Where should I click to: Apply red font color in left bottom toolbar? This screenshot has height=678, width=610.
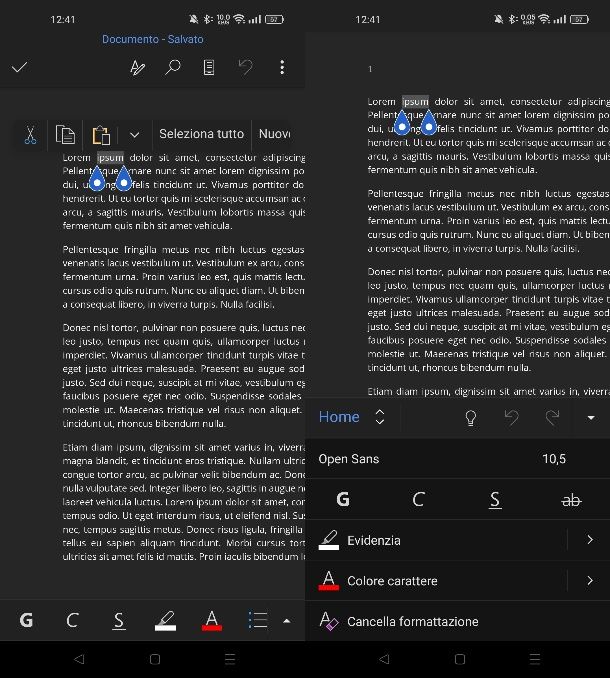point(212,620)
